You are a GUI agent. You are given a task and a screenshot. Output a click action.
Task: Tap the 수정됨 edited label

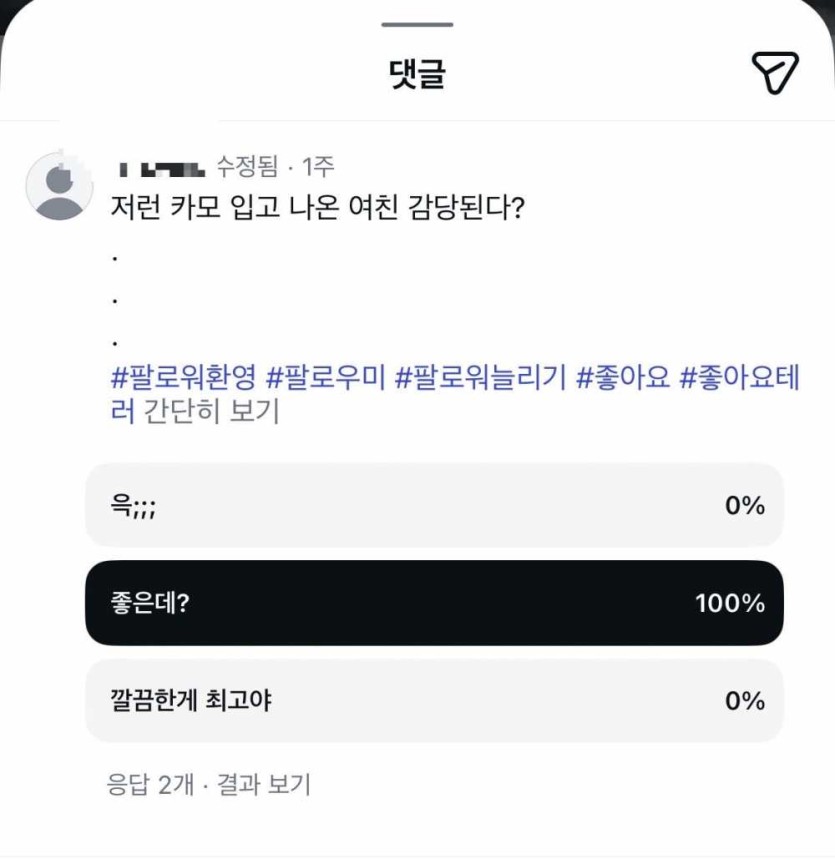tap(247, 166)
